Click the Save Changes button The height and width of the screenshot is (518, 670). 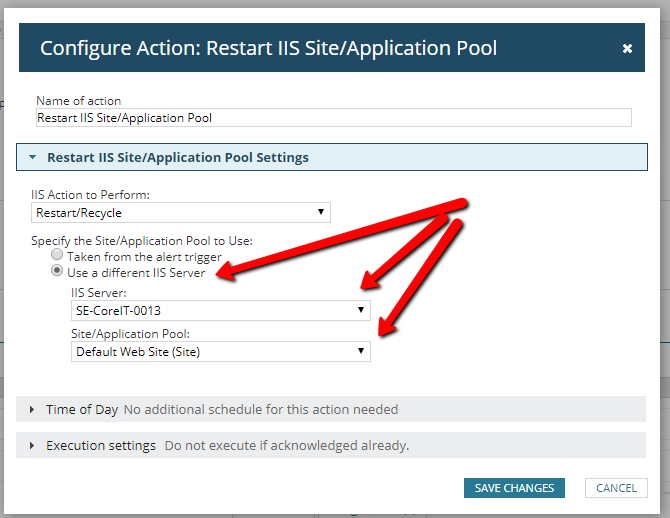pos(514,488)
